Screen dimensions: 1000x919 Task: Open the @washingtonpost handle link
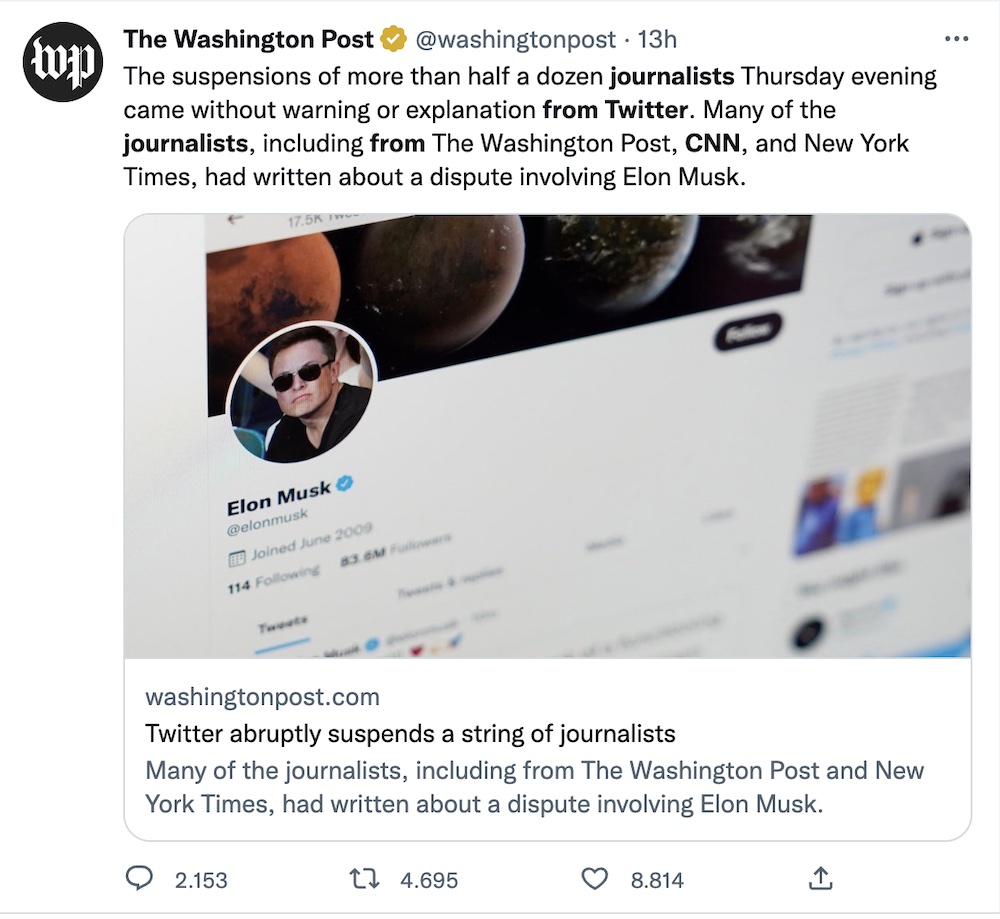tap(514, 40)
